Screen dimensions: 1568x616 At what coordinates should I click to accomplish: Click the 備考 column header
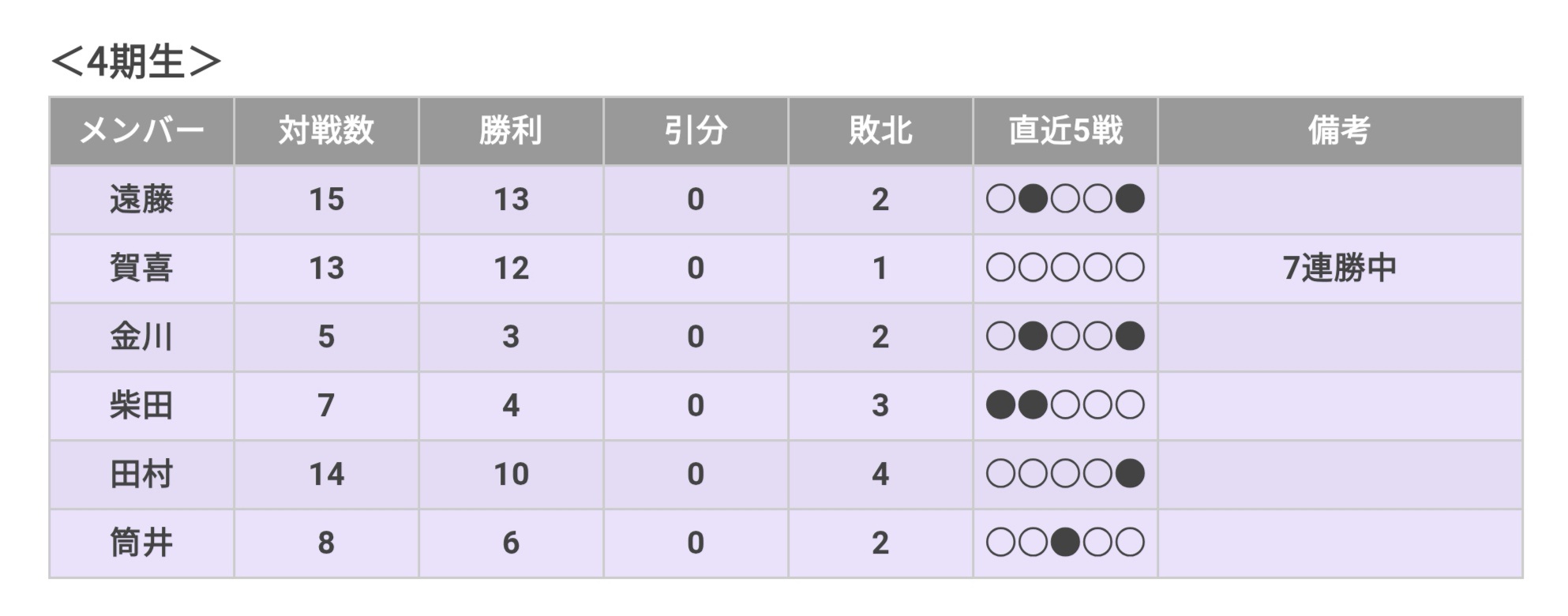(1339, 131)
